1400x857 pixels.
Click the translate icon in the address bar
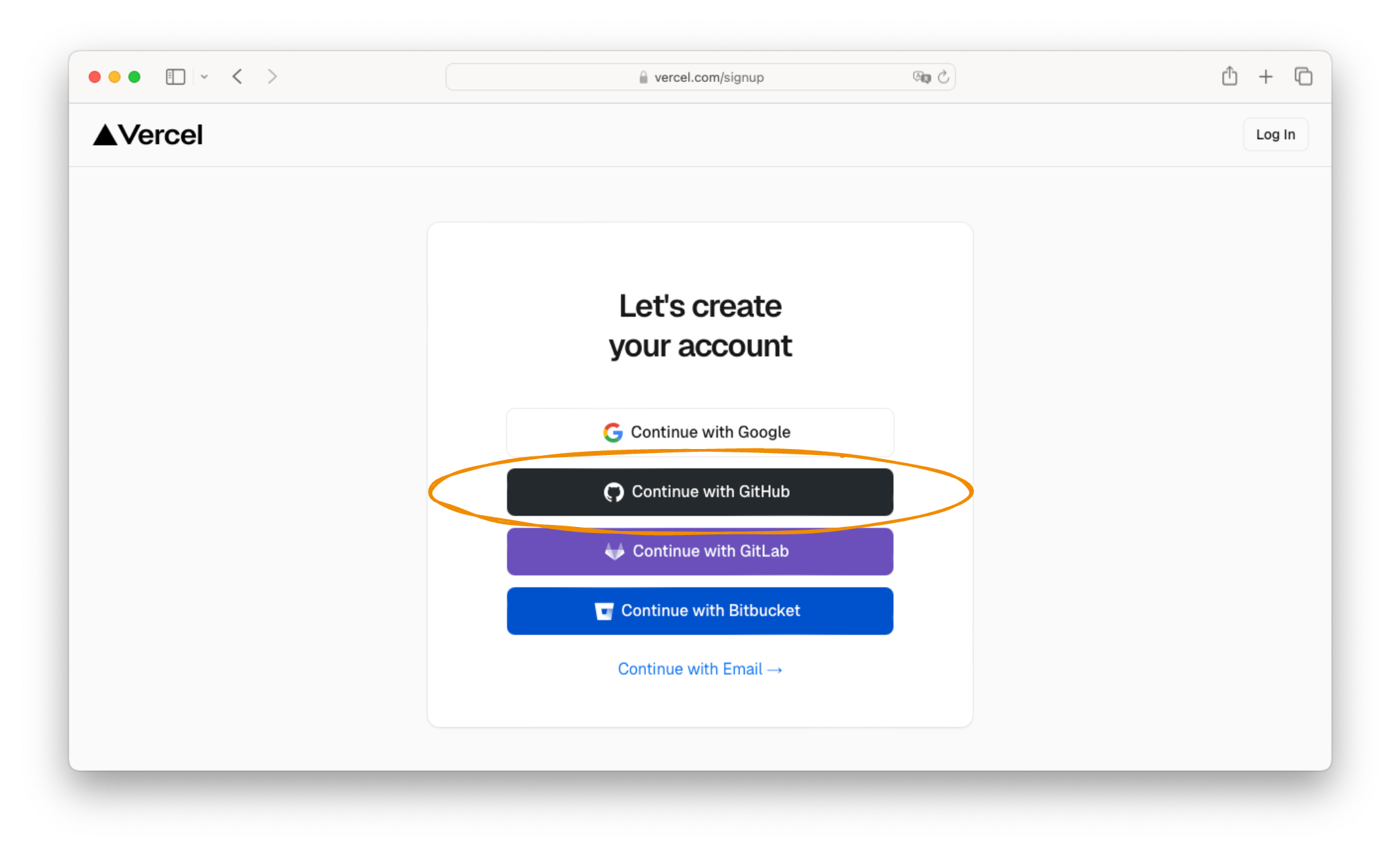(921, 77)
